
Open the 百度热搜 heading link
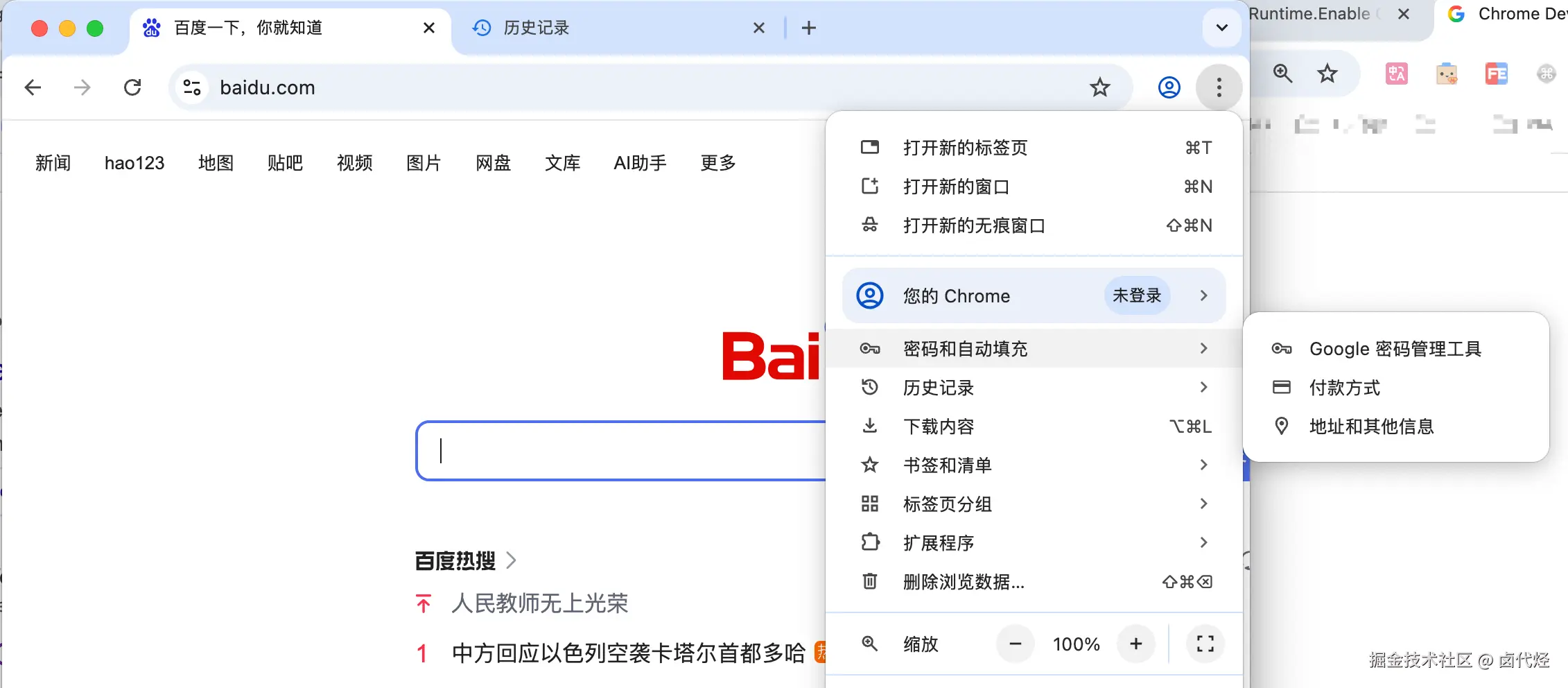click(455, 560)
